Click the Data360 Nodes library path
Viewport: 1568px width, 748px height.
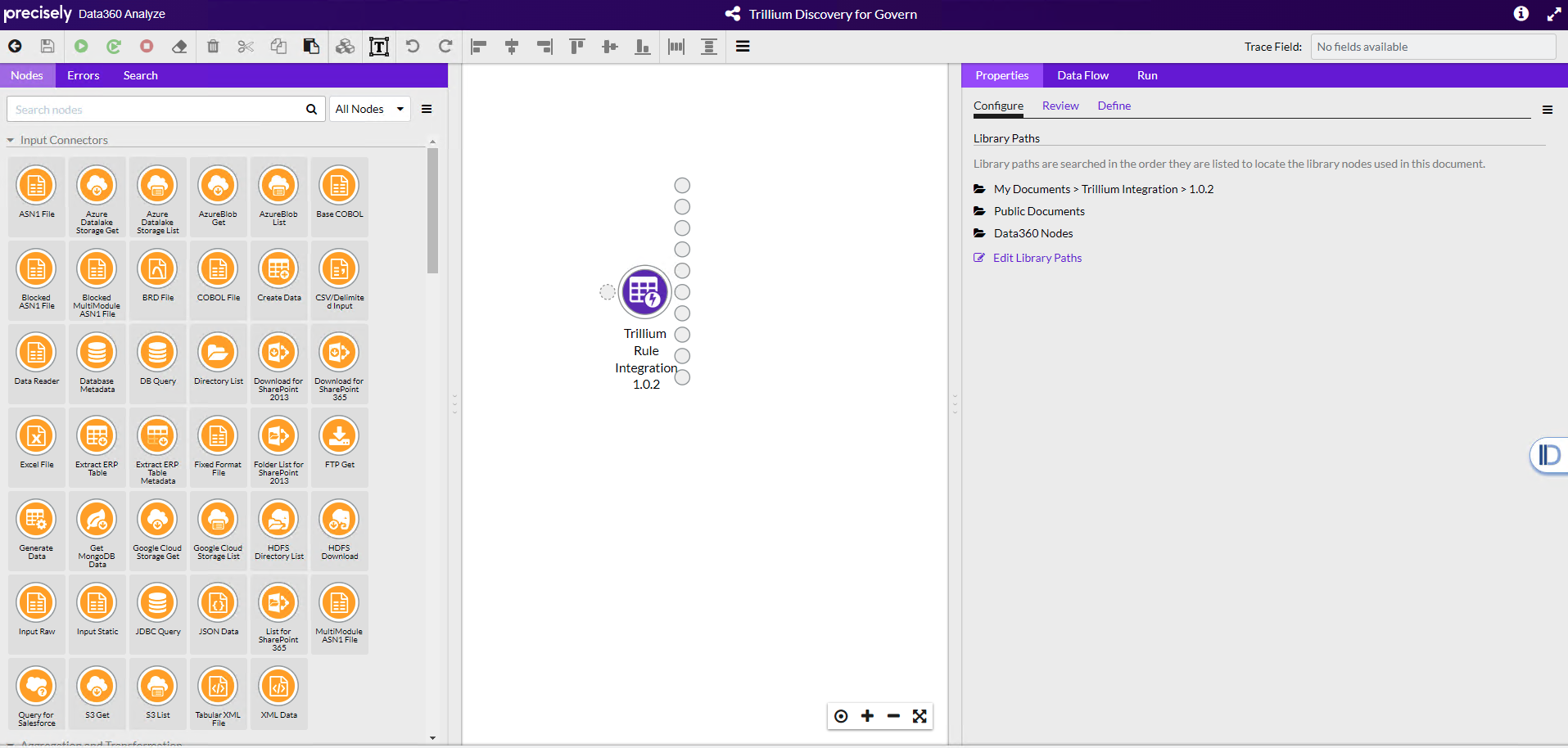pyautogui.click(x=1033, y=233)
